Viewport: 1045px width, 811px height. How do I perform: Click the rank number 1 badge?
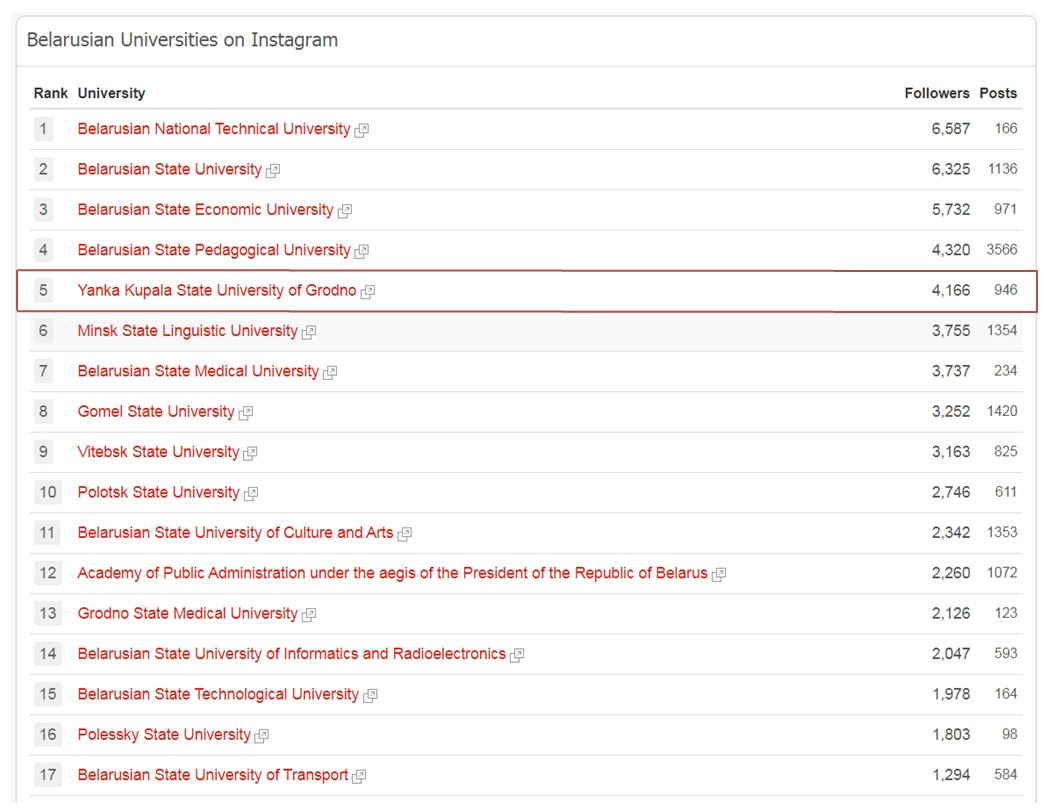(43, 129)
